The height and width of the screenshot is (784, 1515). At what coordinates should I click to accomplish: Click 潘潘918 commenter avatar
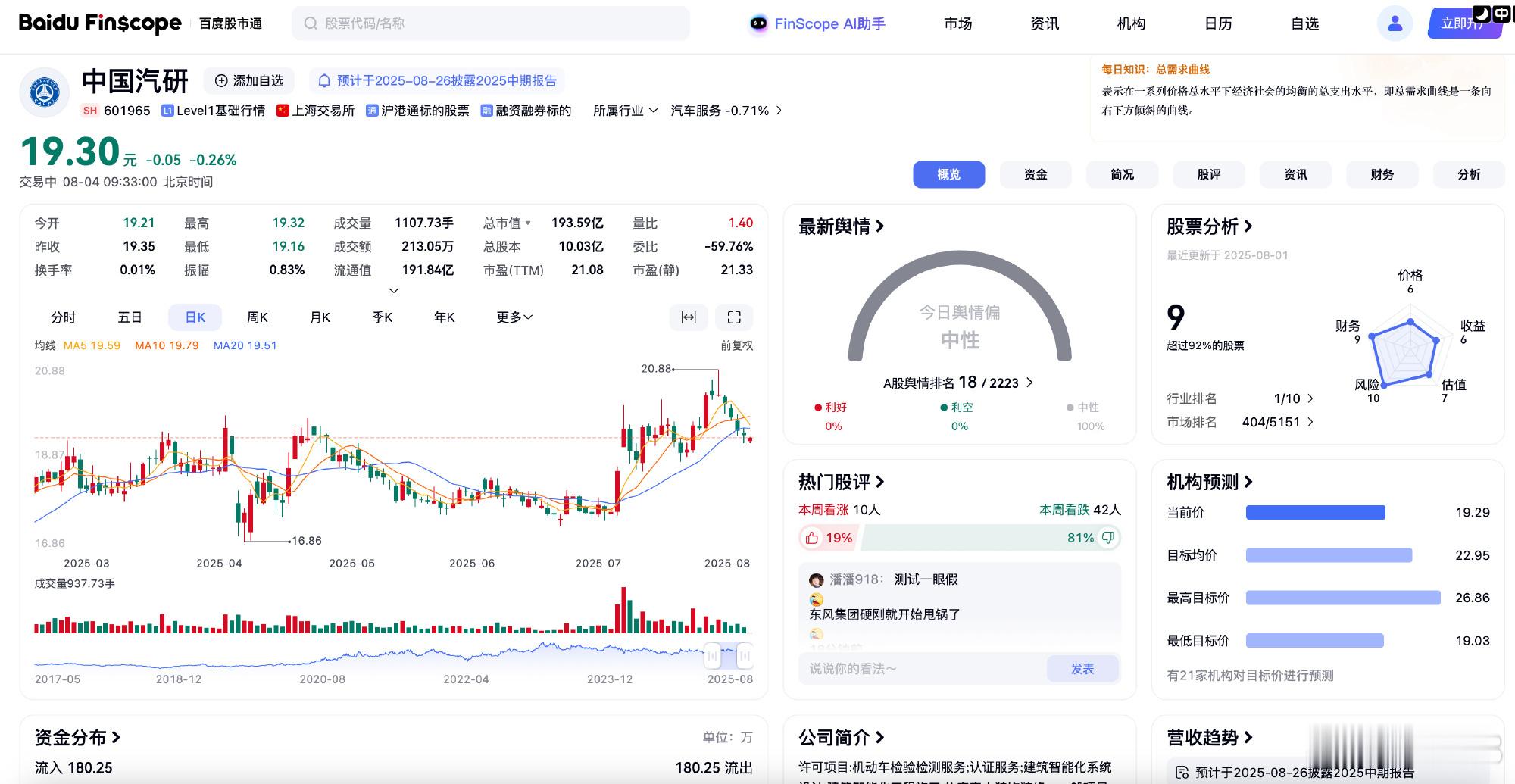point(817,580)
